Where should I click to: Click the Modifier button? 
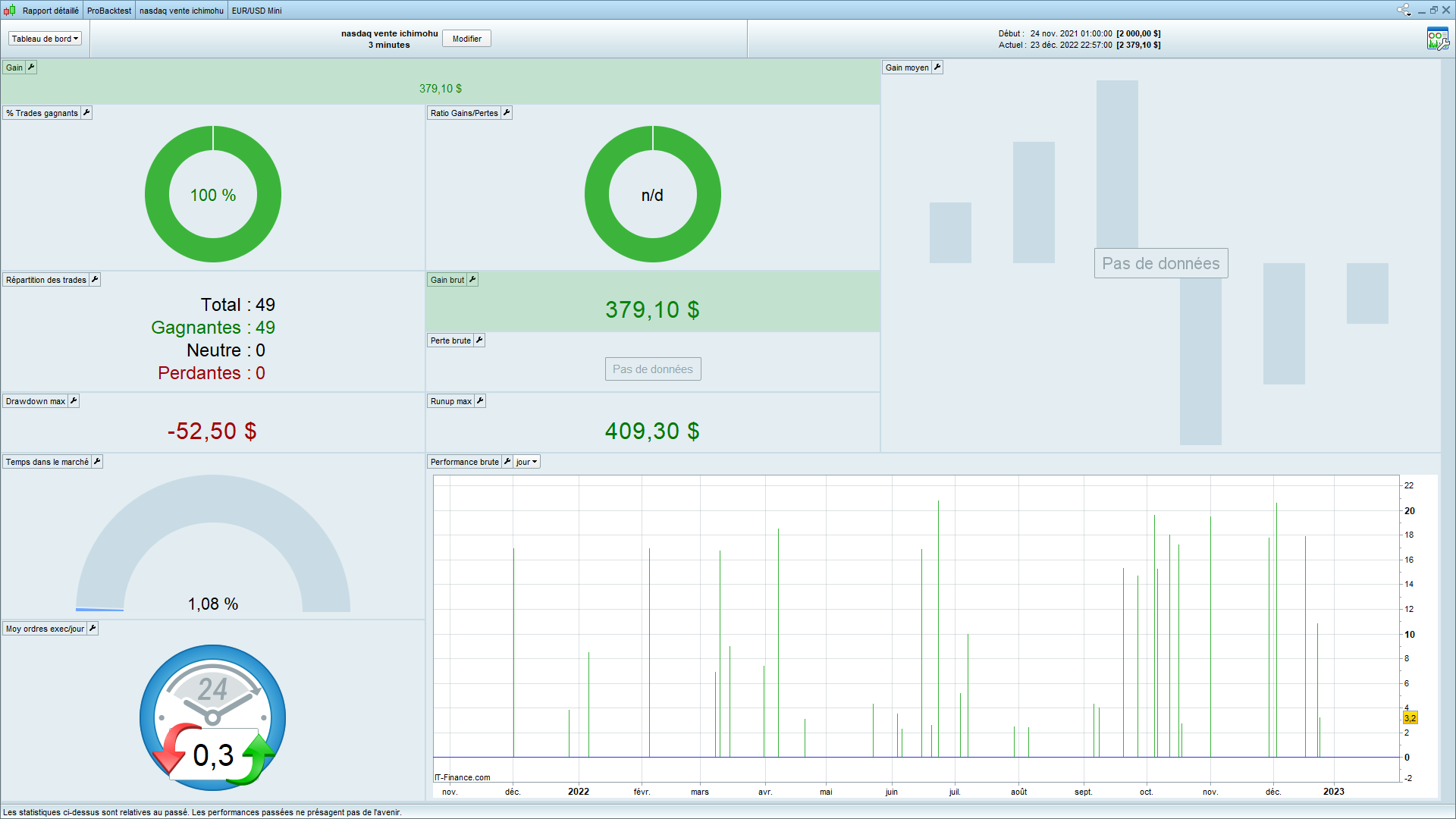(x=466, y=39)
